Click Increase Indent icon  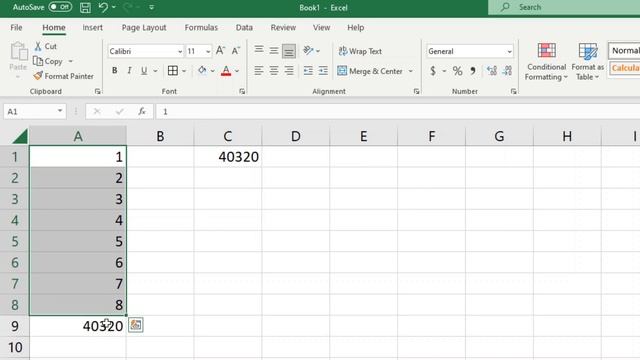pyautogui.click(x=323, y=71)
